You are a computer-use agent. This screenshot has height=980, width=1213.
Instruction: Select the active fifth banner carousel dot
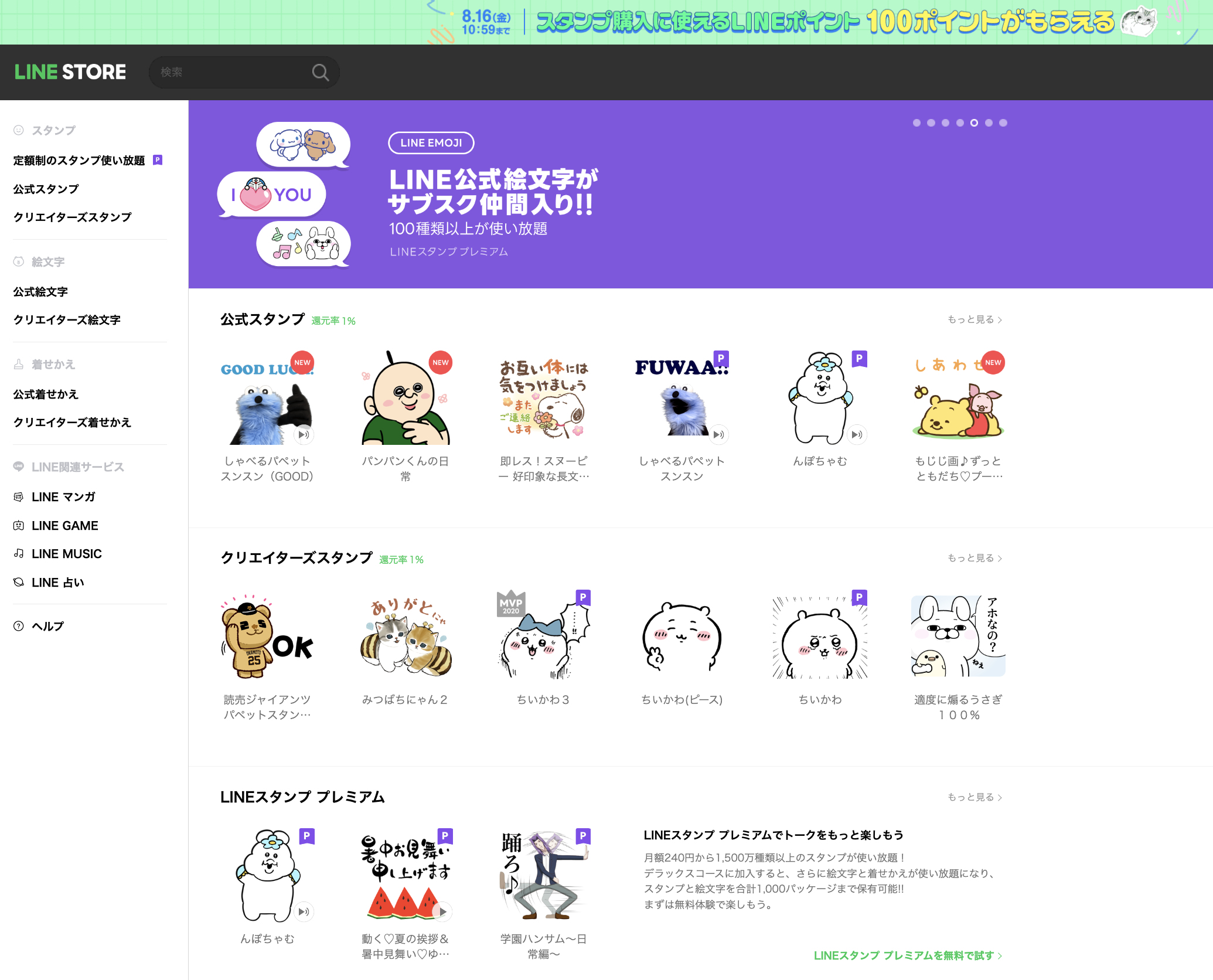(x=974, y=122)
